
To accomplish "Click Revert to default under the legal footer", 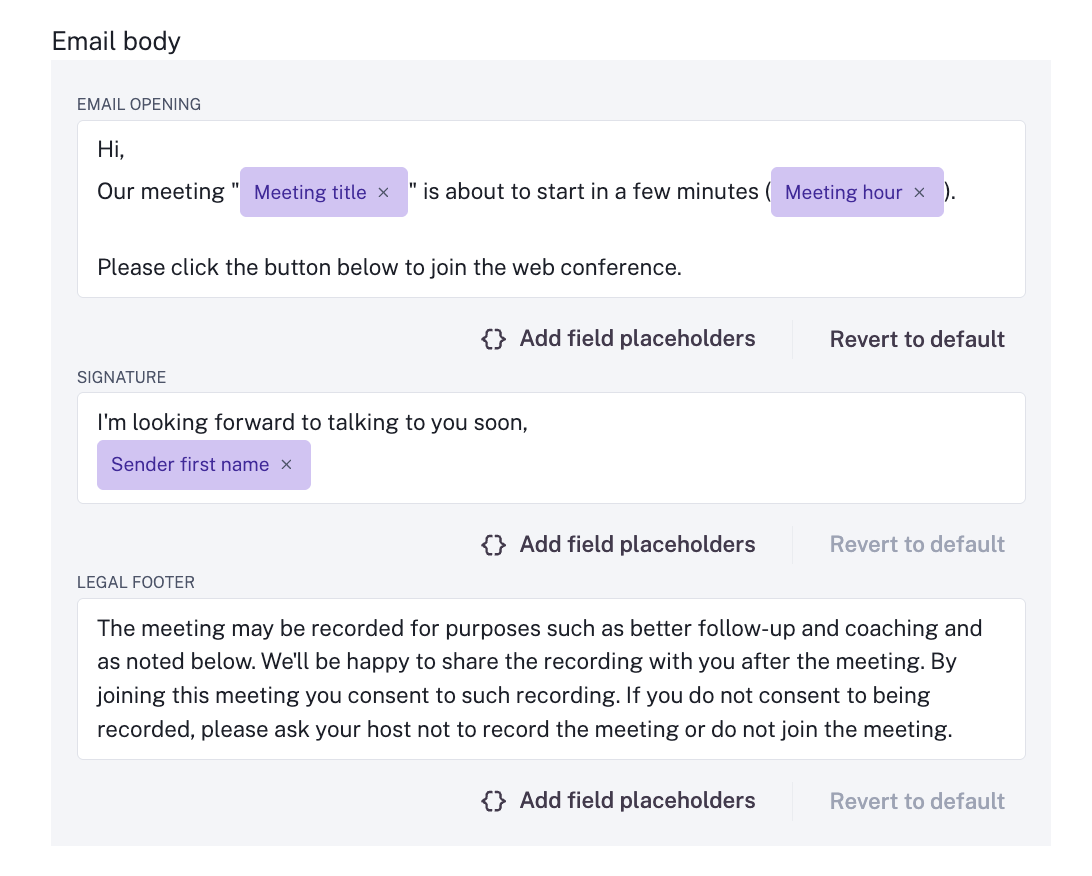I will coord(916,800).
